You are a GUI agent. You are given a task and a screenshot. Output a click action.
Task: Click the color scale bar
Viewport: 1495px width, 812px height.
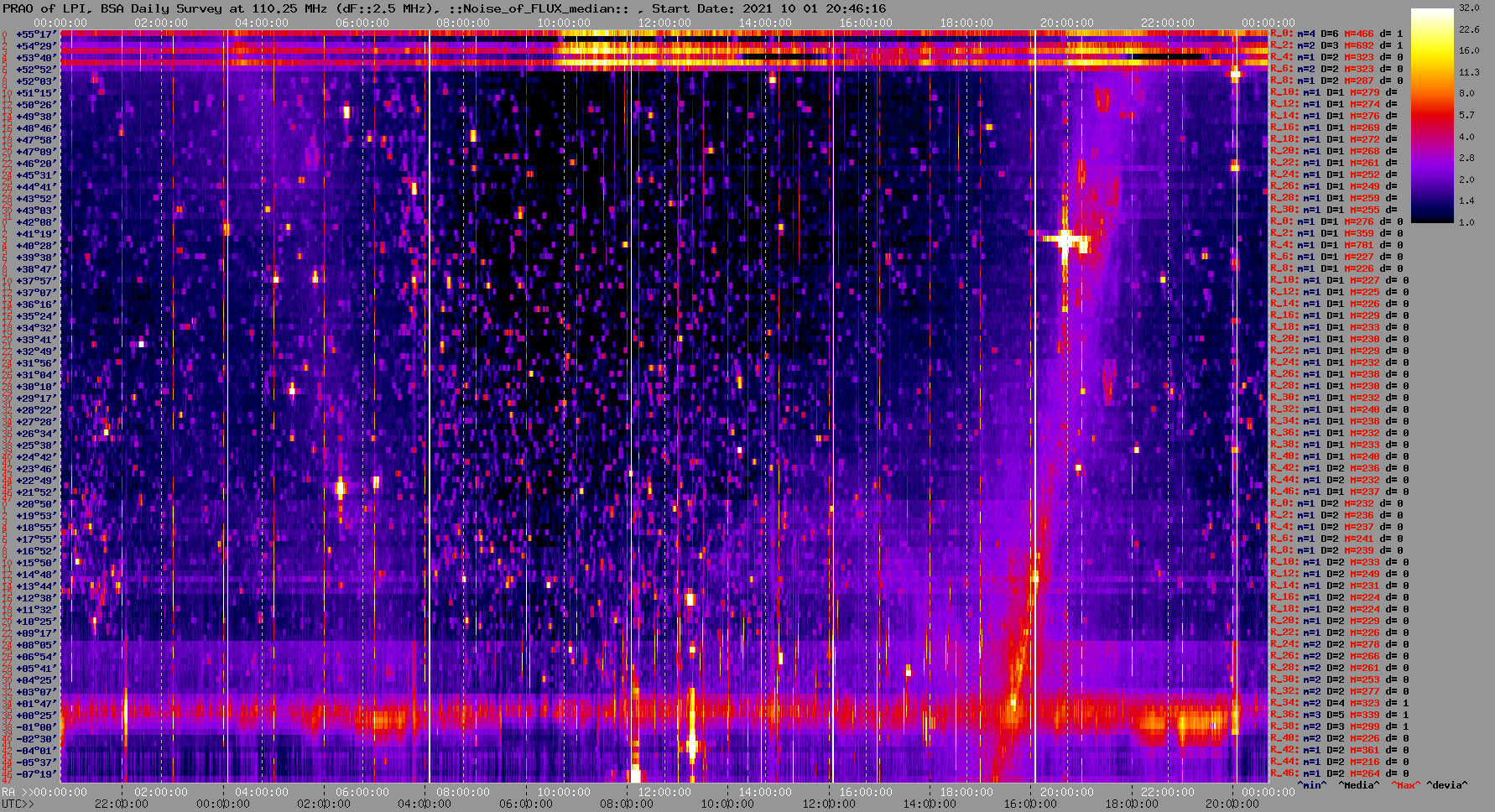click(x=1432, y=116)
